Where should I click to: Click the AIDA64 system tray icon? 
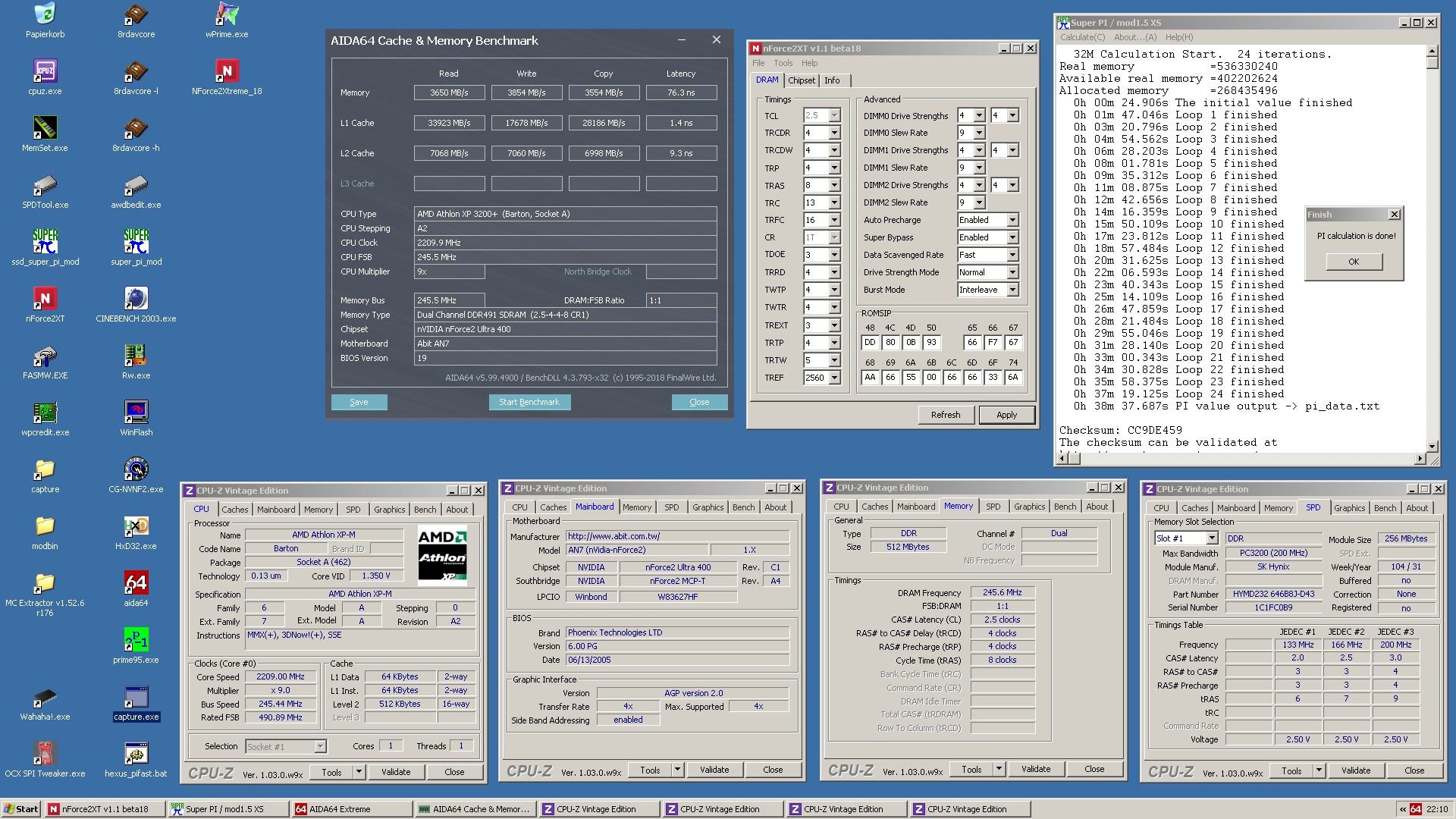point(1415,809)
